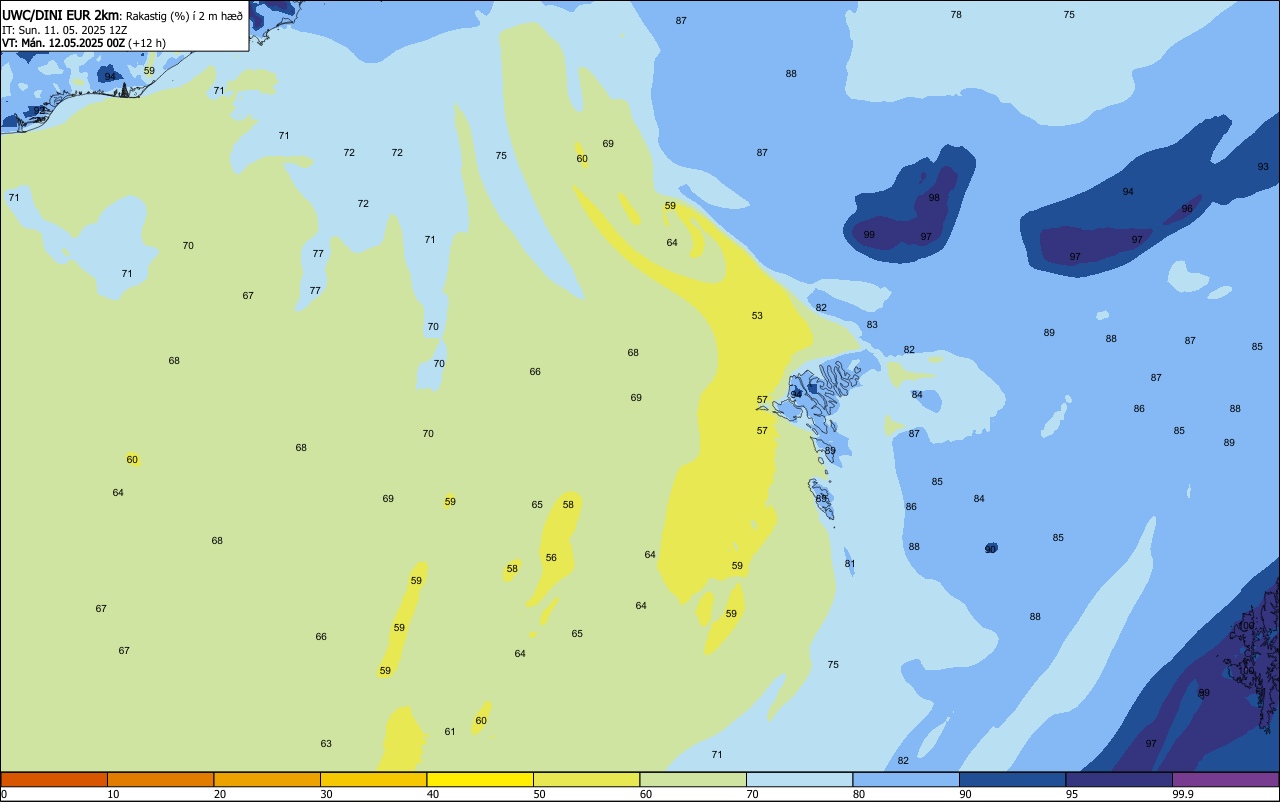Click the '(+12 h)' forecast offset text
The height and width of the screenshot is (802, 1280).
point(147,43)
